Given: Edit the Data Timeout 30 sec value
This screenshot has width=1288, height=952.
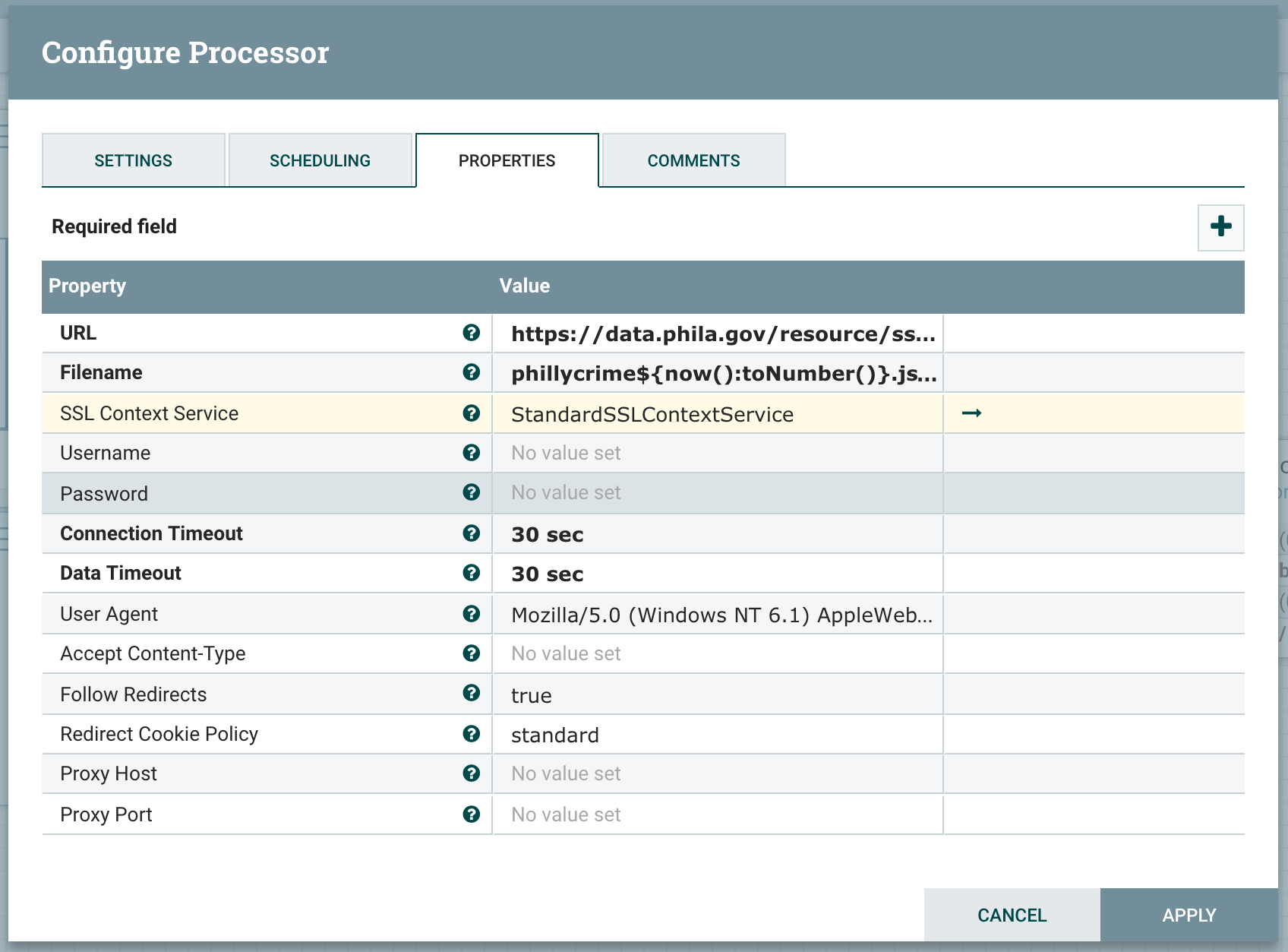Looking at the screenshot, I should pyautogui.click(x=717, y=574).
